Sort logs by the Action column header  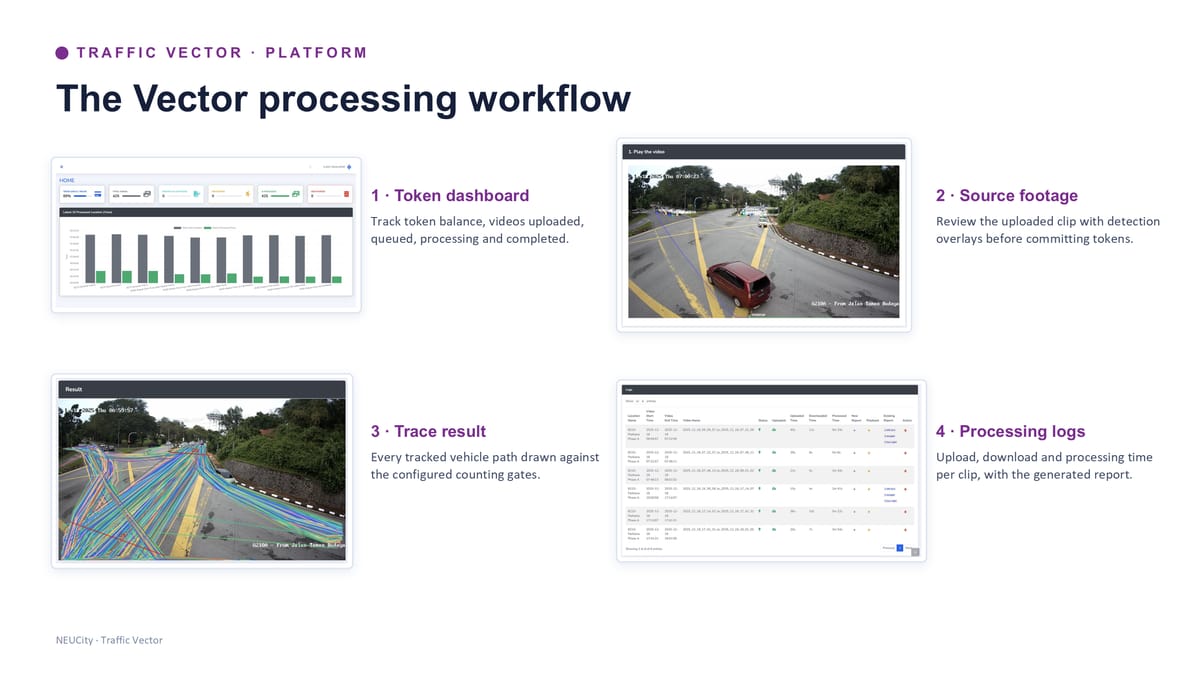pyautogui.click(x=907, y=421)
